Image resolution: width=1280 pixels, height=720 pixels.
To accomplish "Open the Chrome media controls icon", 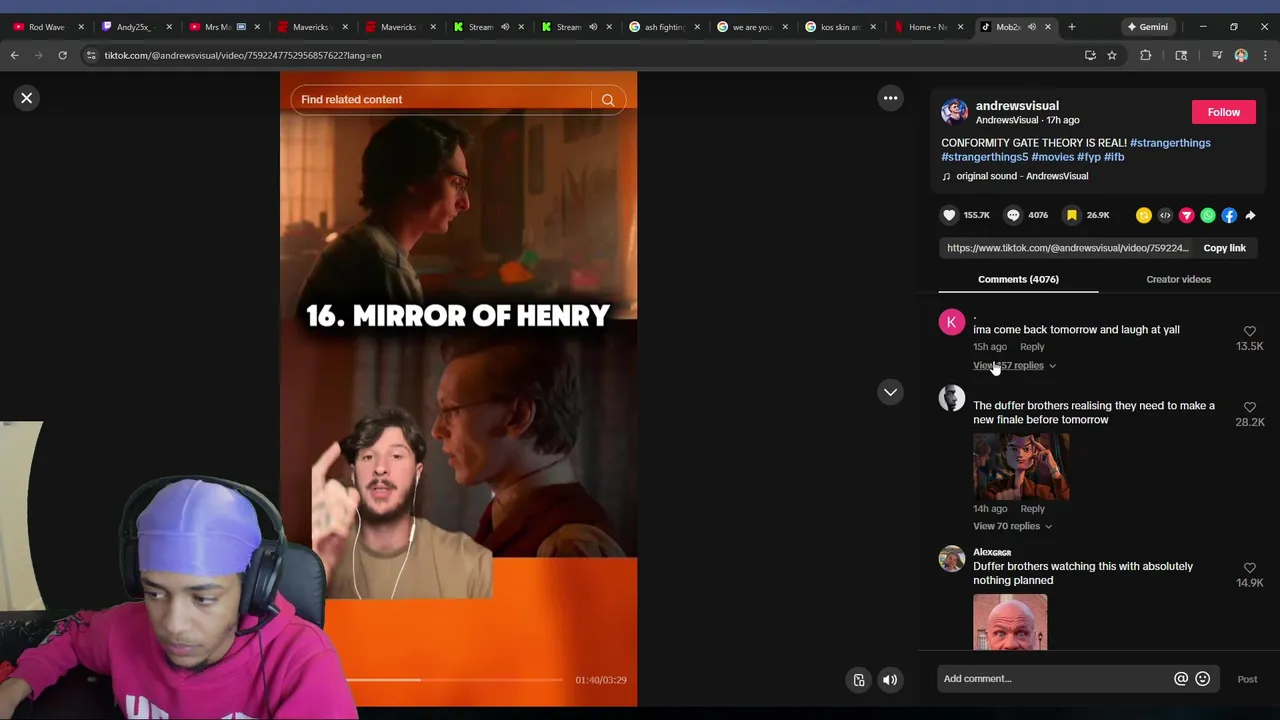I will (x=1217, y=55).
